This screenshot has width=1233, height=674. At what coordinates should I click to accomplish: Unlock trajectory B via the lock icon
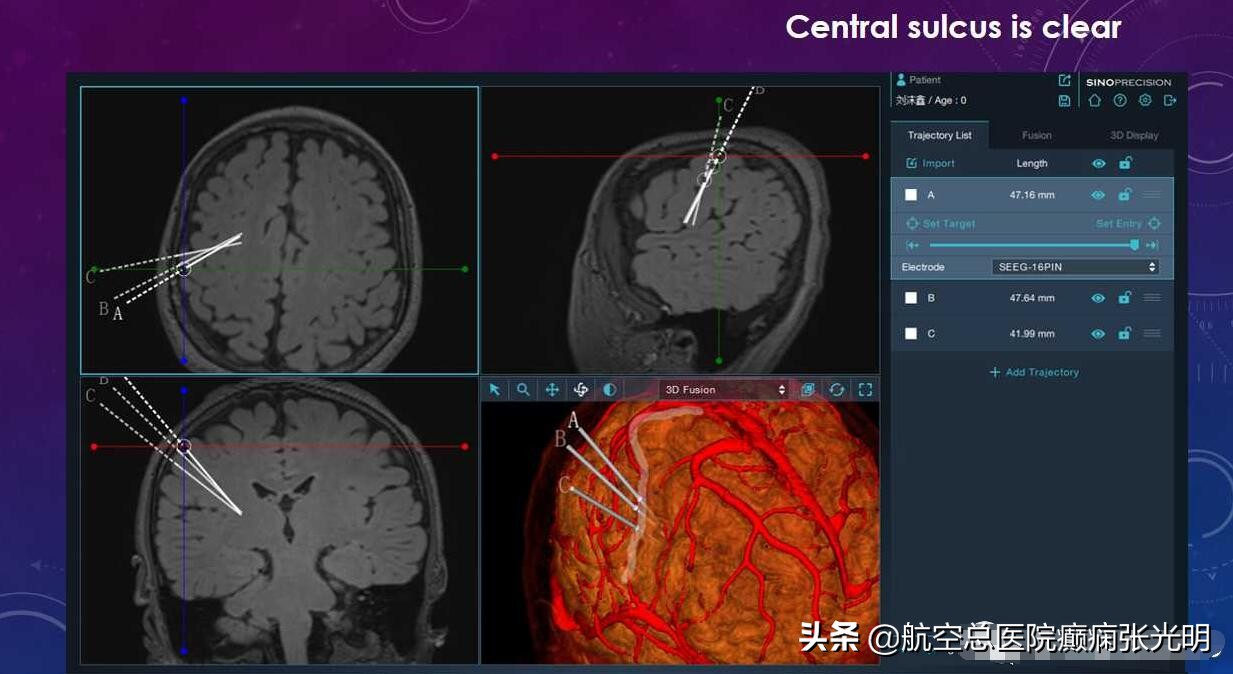coord(1125,297)
